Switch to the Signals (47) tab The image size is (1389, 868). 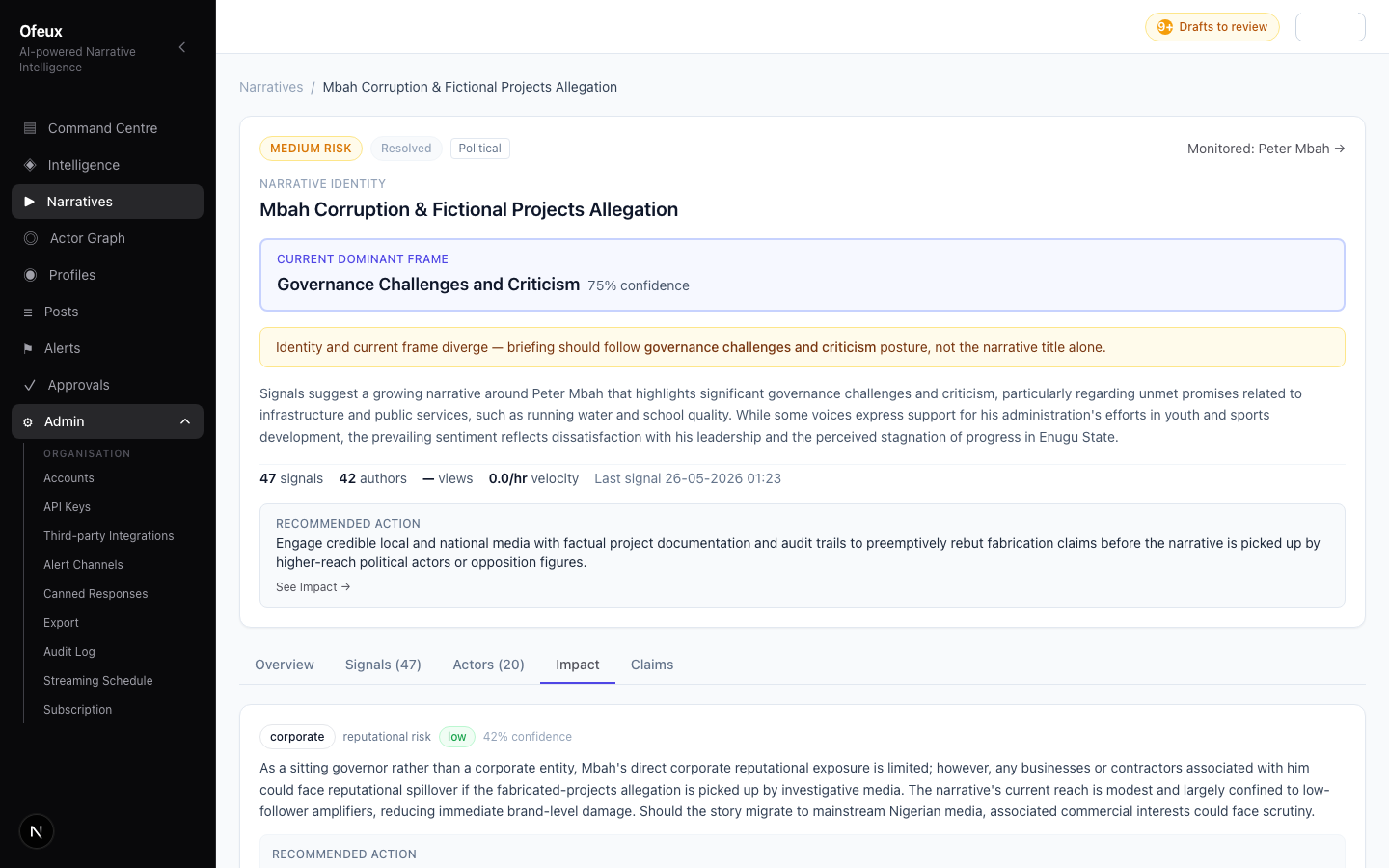(383, 665)
